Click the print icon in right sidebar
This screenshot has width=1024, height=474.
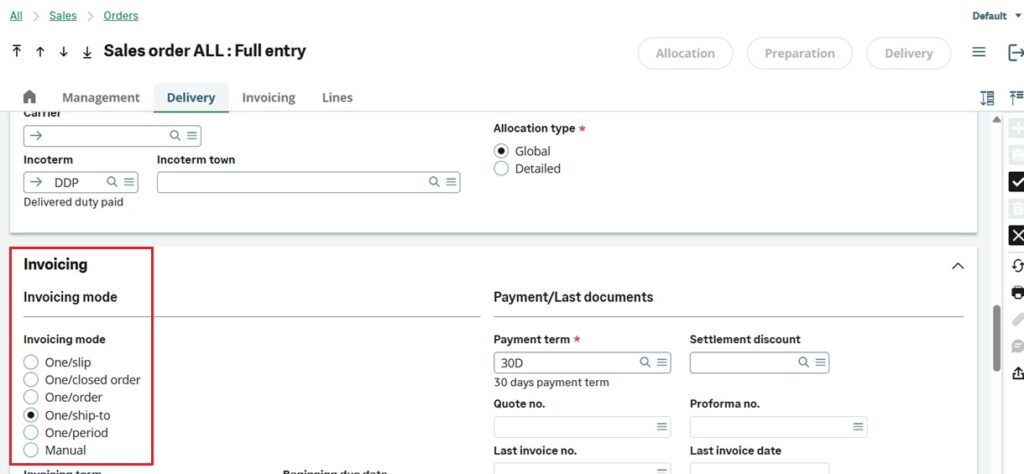(x=1017, y=292)
